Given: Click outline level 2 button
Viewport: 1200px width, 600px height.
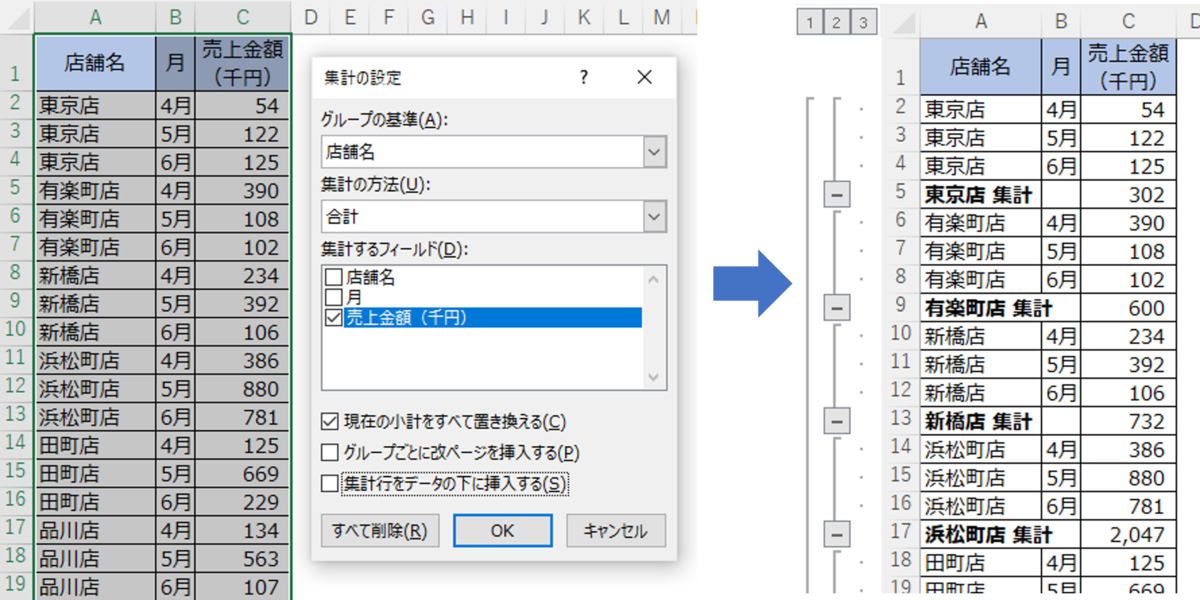Looking at the screenshot, I should coord(836,21).
